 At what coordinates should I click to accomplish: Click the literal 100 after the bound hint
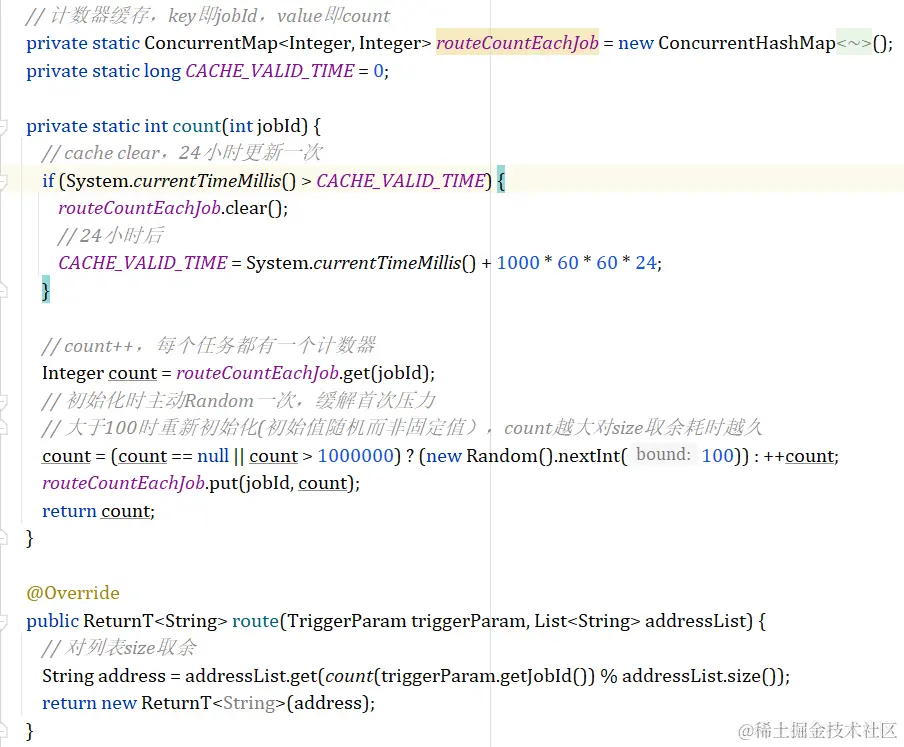click(717, 456)
